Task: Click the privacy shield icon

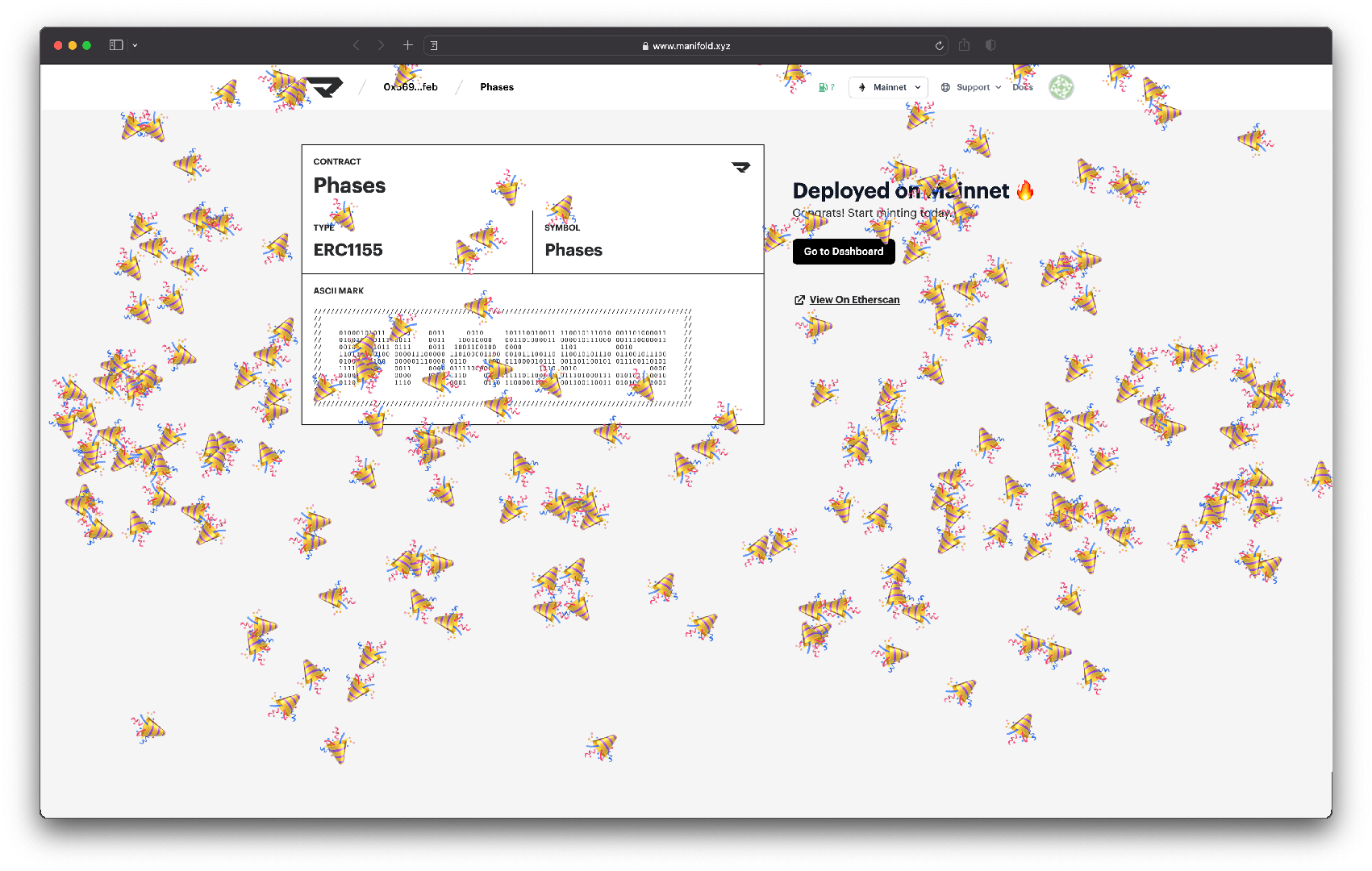Action: tap(990, 45)
